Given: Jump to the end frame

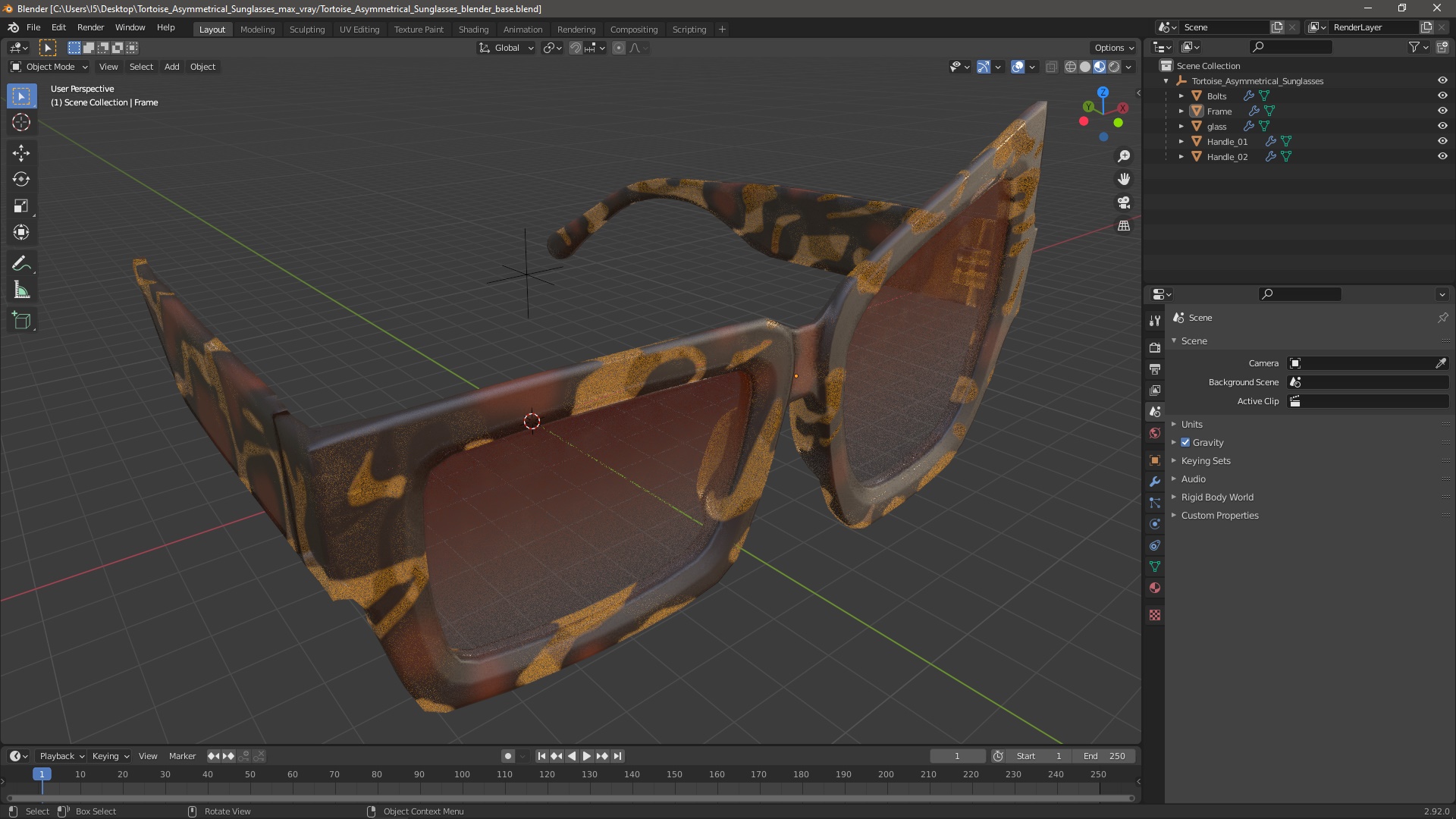Looking at the screenshot, I should [617, 756].
